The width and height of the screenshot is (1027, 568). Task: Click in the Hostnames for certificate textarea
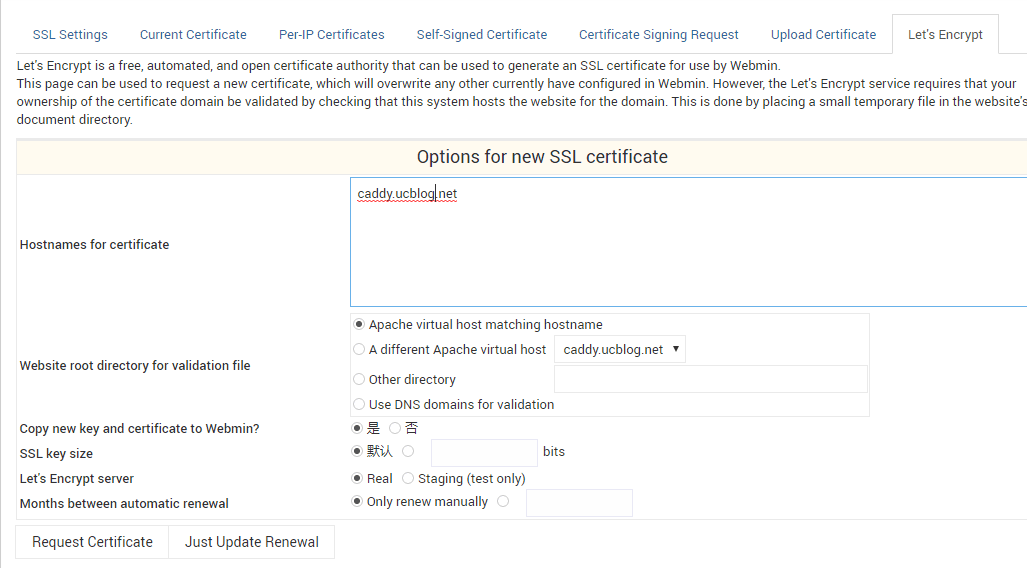pyautogui.click(x=688, y=242)
